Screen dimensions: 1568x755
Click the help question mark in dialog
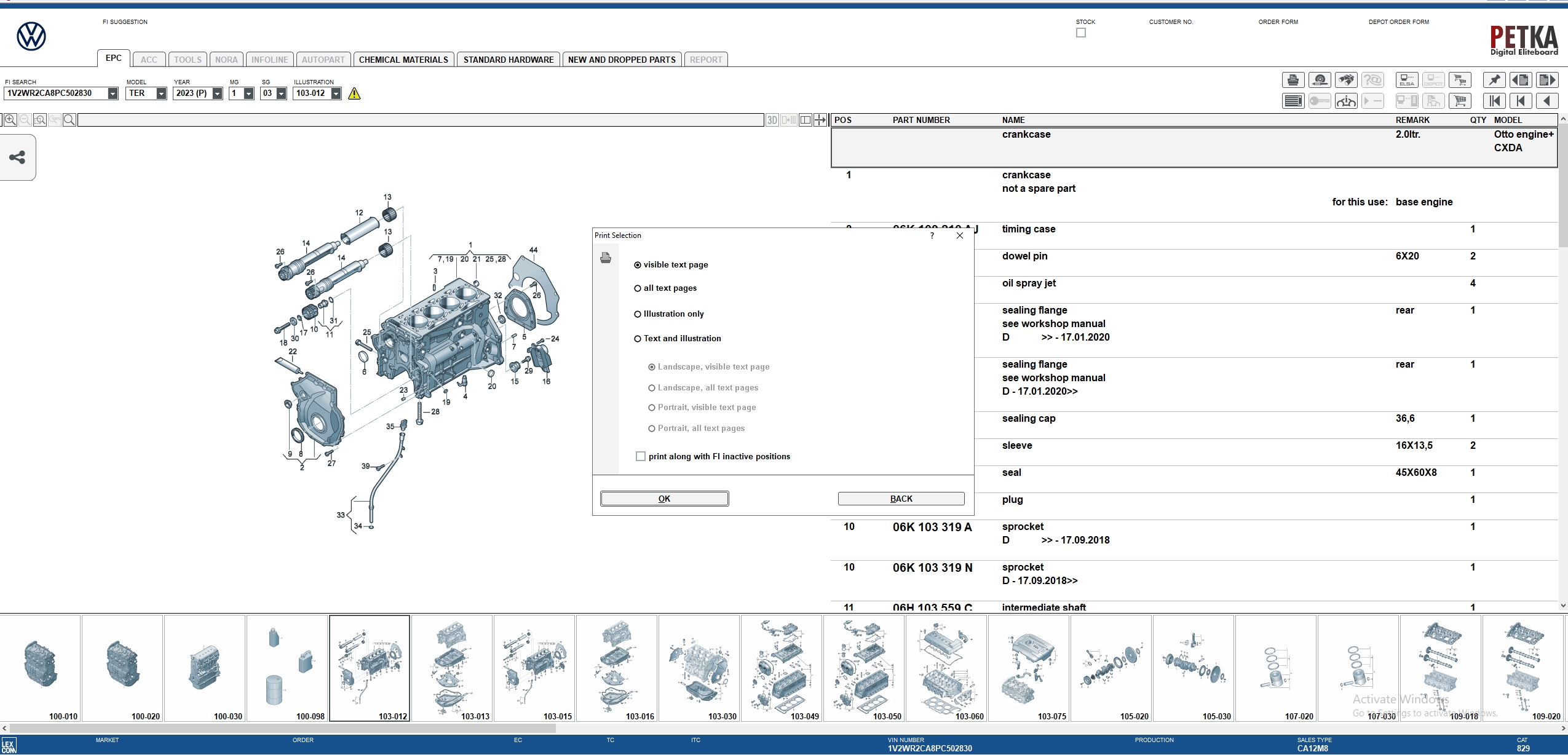(932, 235)
